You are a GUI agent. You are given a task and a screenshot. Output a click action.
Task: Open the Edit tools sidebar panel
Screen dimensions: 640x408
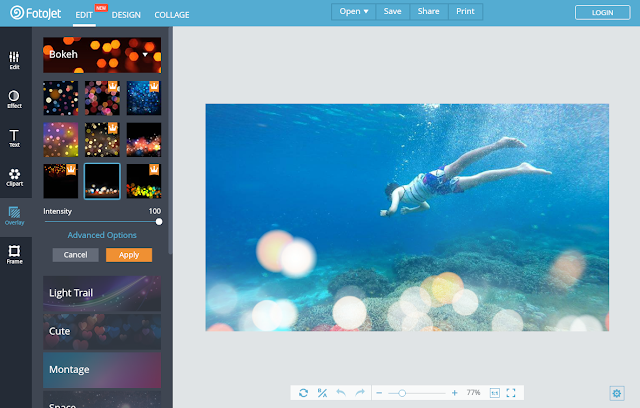[x=14, y=60]
